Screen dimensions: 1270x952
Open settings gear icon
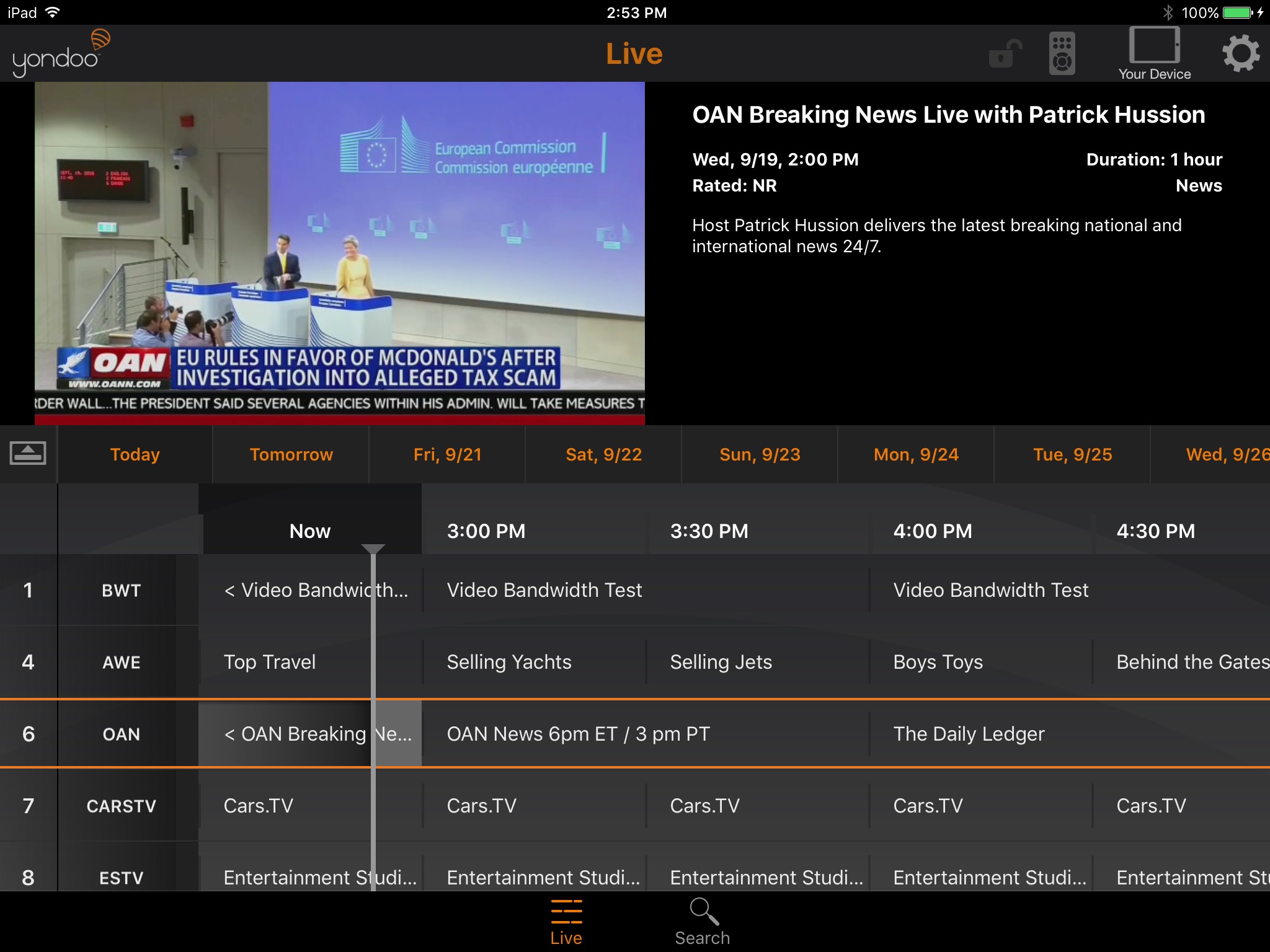1240,54
